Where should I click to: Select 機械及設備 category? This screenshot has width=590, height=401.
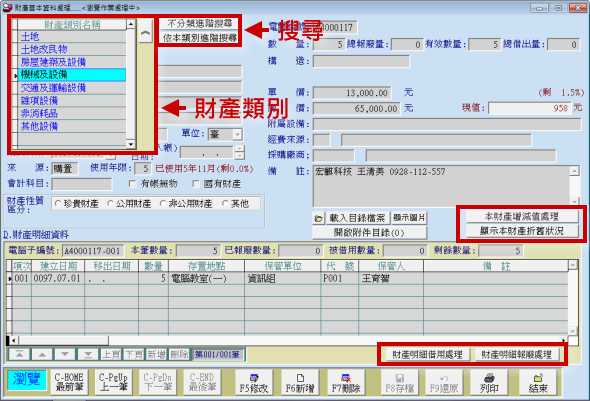(72, 75)
